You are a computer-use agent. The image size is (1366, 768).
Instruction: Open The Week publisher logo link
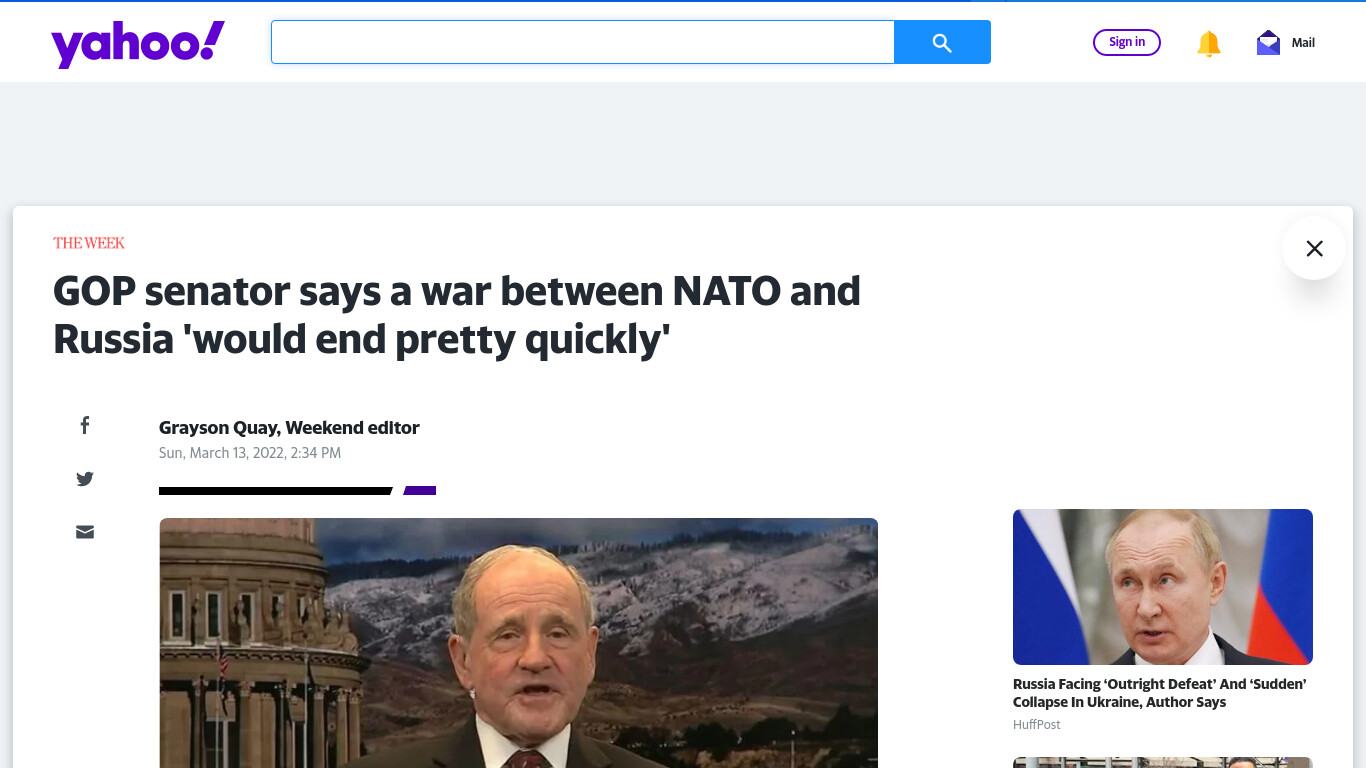(89, 243)
